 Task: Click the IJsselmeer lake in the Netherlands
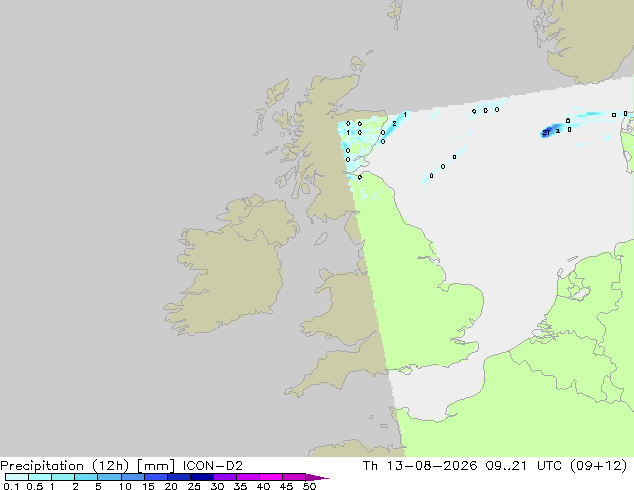tap(580, 293)
